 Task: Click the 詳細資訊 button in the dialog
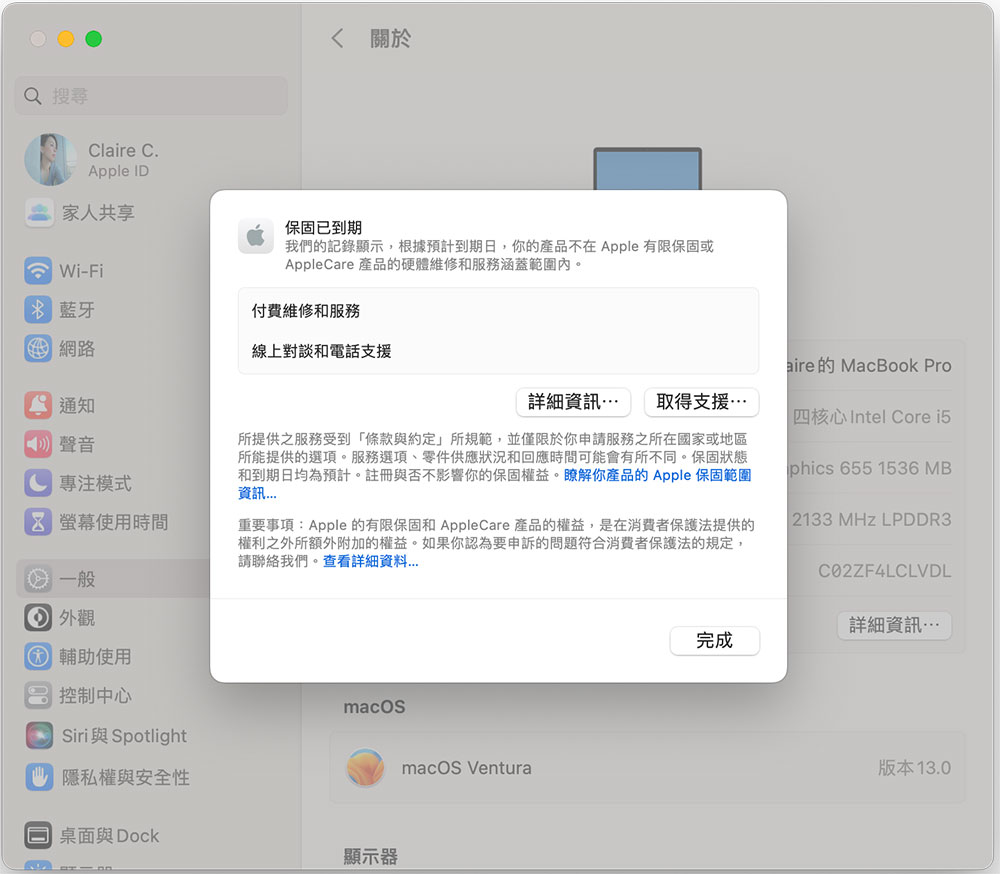click(573, 402)
